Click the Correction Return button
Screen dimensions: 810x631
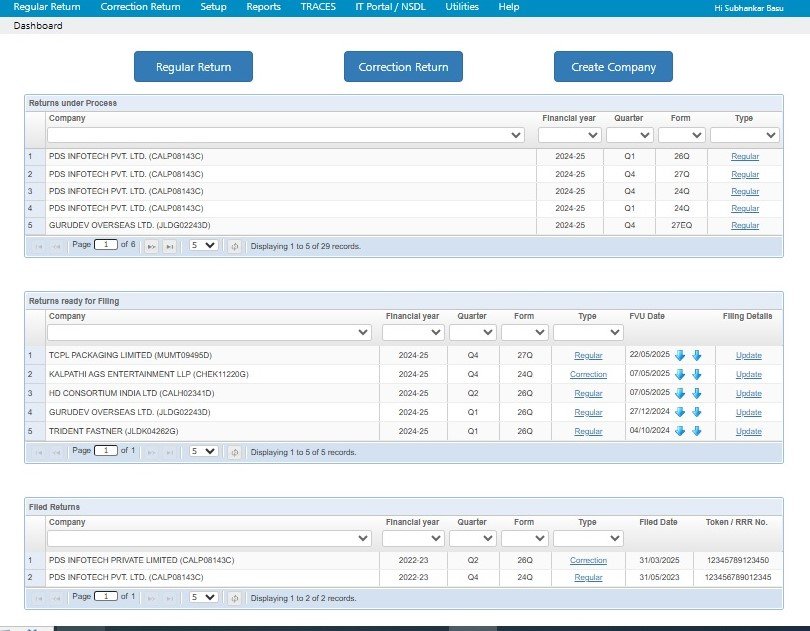coord(404,66)
